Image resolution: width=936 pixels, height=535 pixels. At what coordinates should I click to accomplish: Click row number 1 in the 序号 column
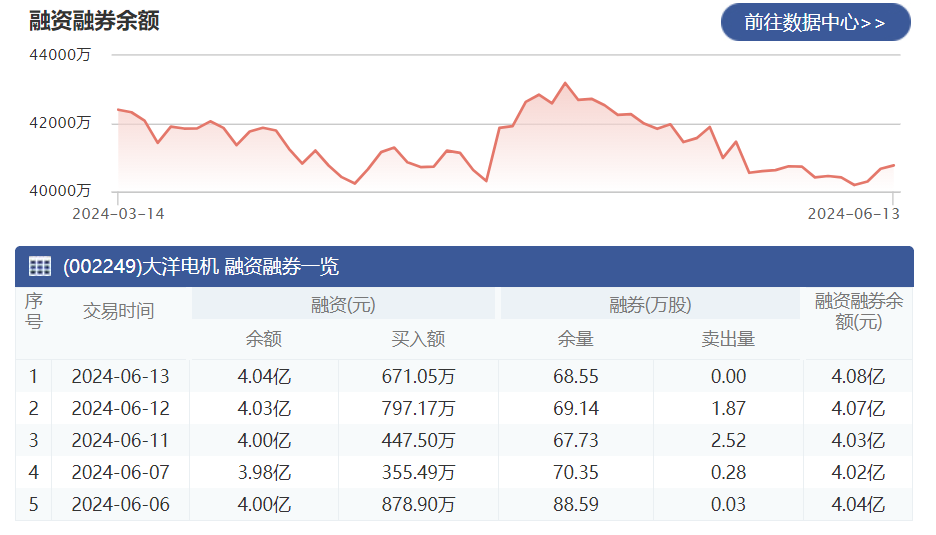(33, 376)
